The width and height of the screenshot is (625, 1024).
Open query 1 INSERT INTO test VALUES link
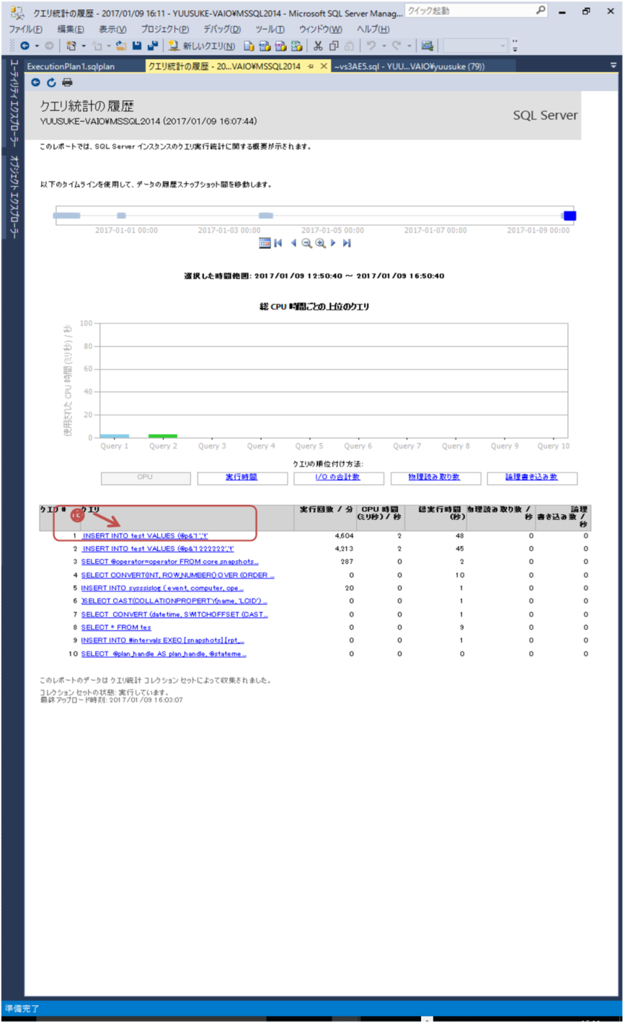[x=145, y=536]
